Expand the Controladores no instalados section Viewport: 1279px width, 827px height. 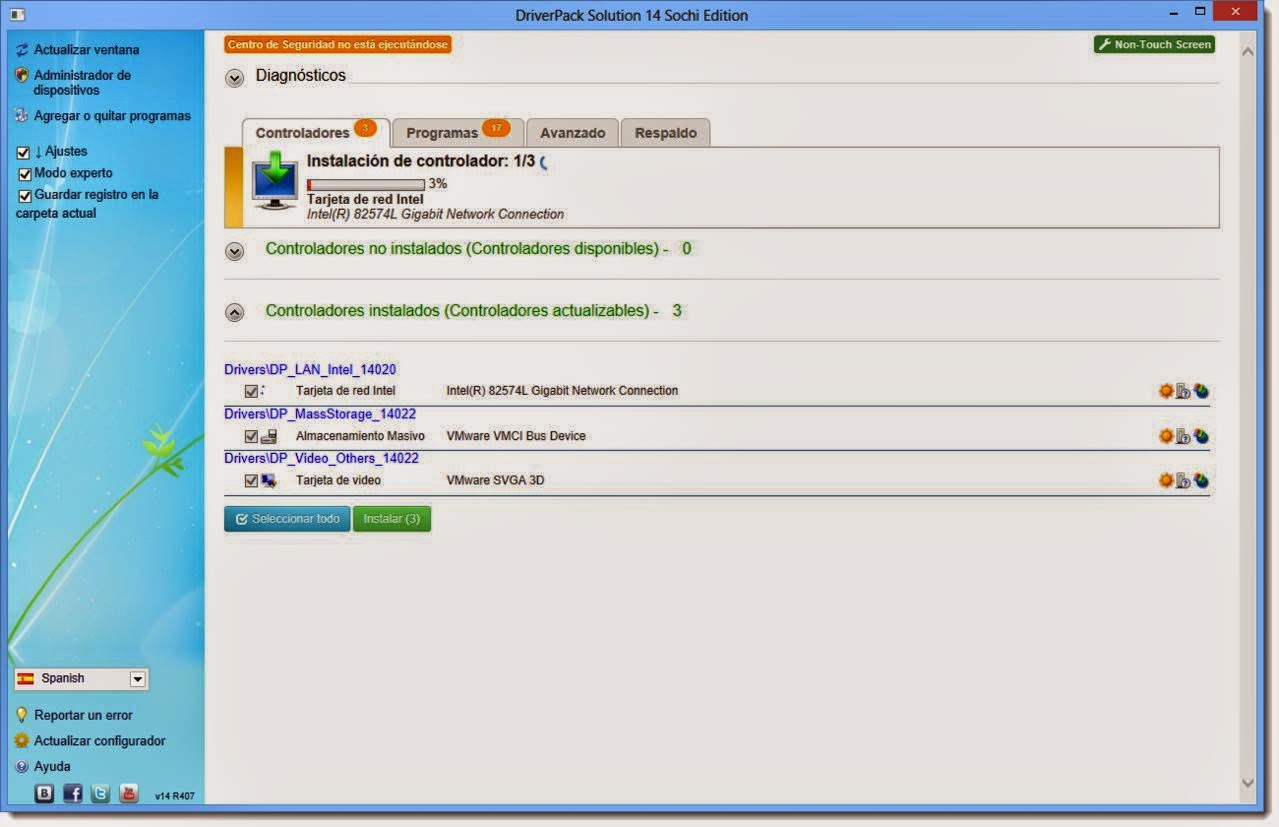[234, 251]
